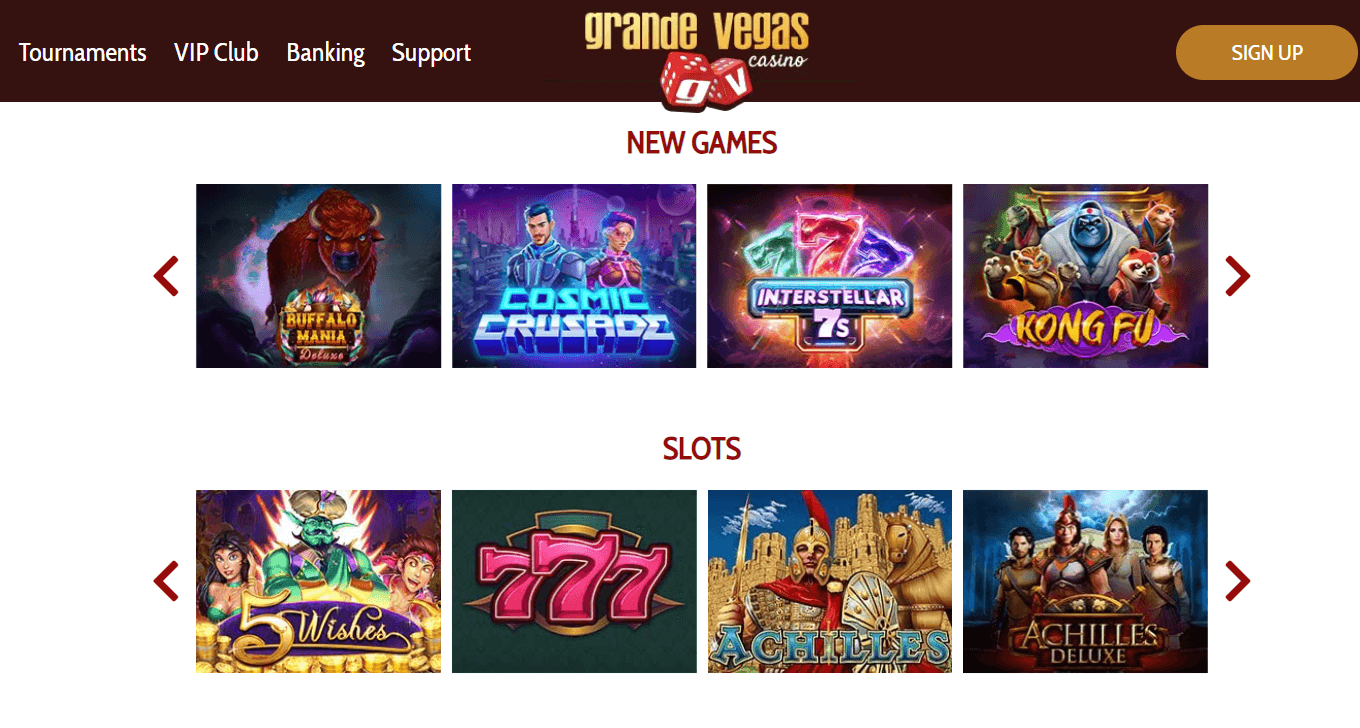
Task: Go to previous New Games carousel slide
Action: (166, 276)
